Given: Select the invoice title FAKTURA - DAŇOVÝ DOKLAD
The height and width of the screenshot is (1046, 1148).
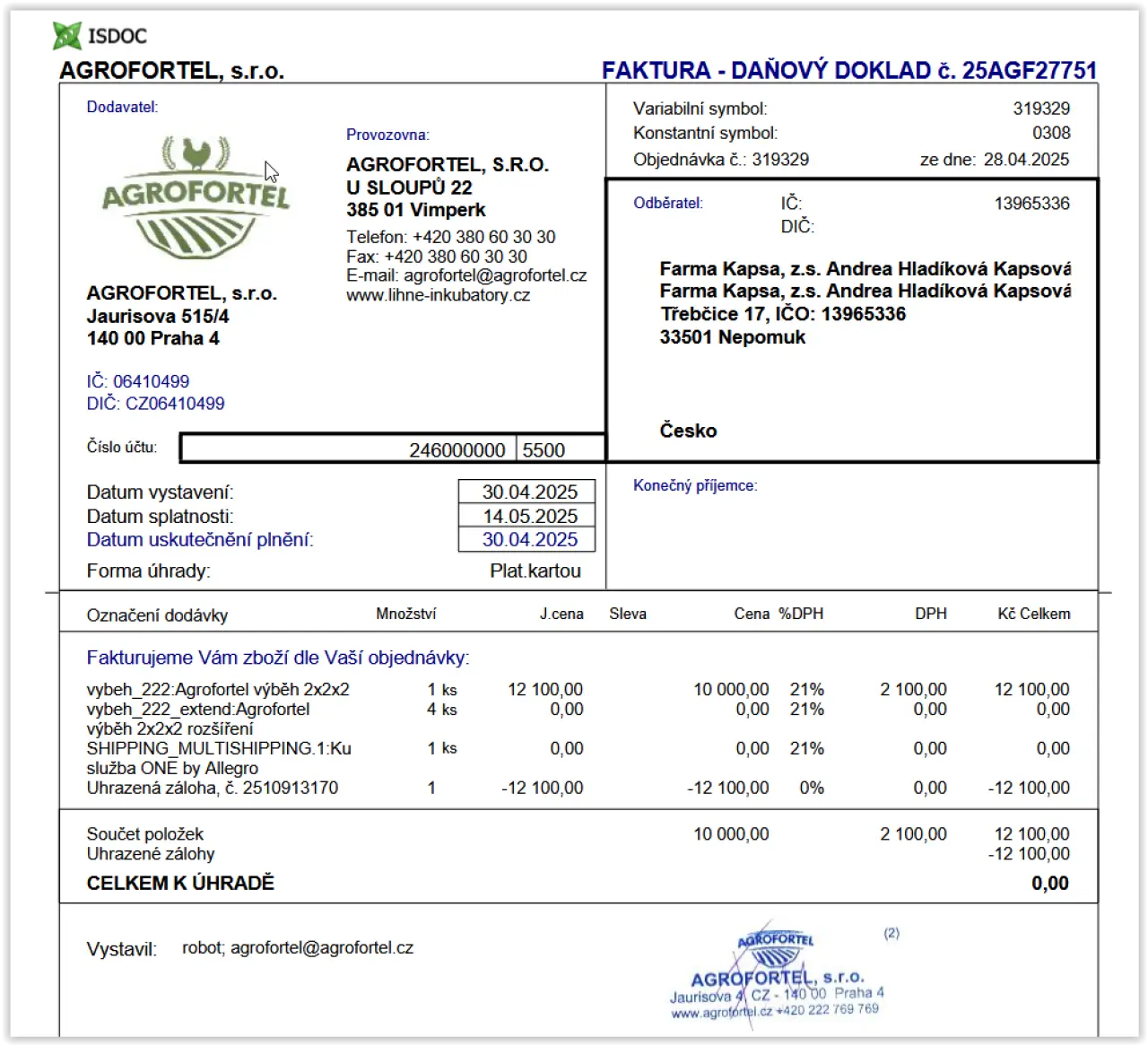Looking at the screenshot, I should coord(767,70).
